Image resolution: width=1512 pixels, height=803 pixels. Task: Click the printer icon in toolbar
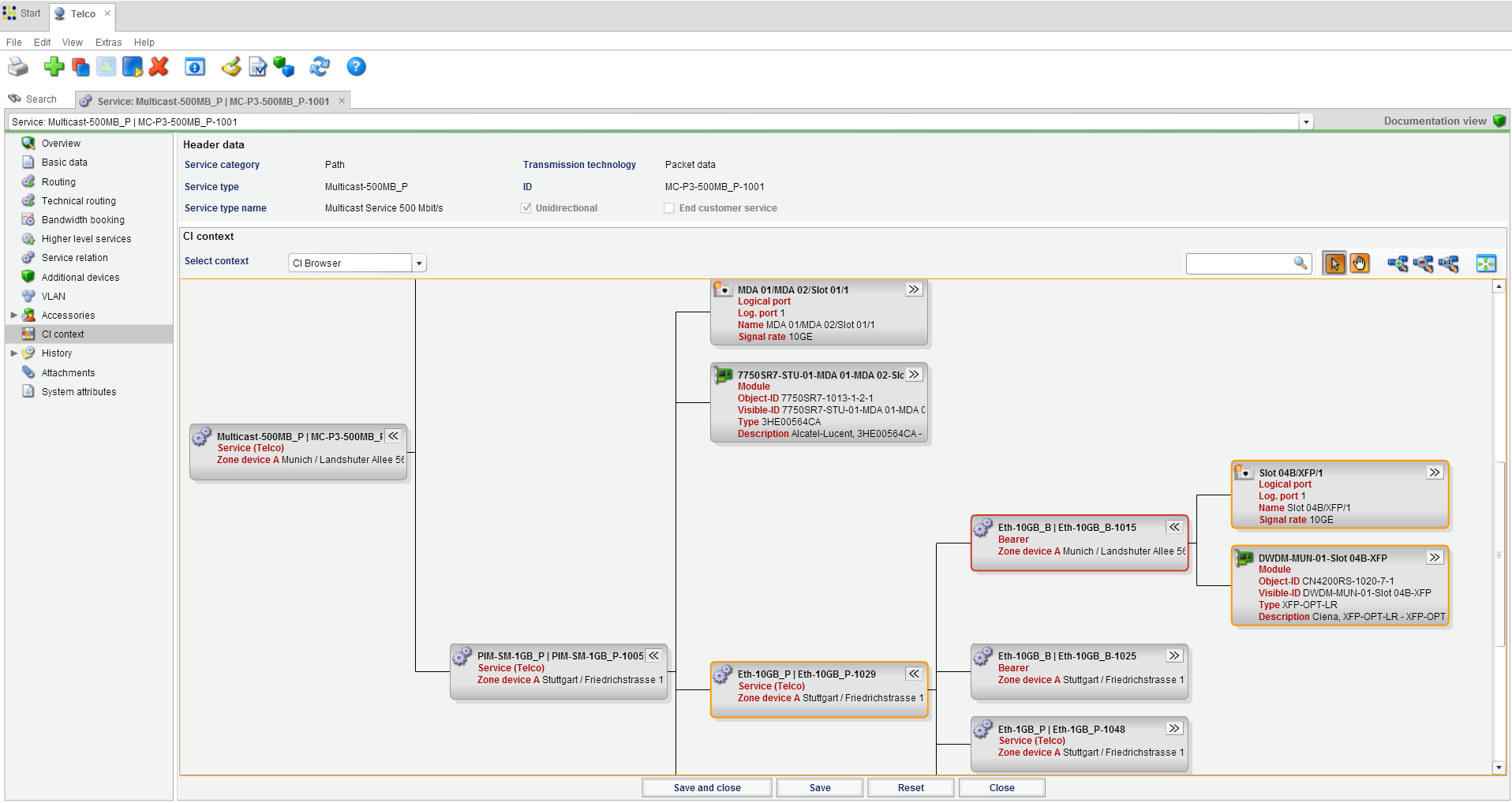[x=17, y=67]
